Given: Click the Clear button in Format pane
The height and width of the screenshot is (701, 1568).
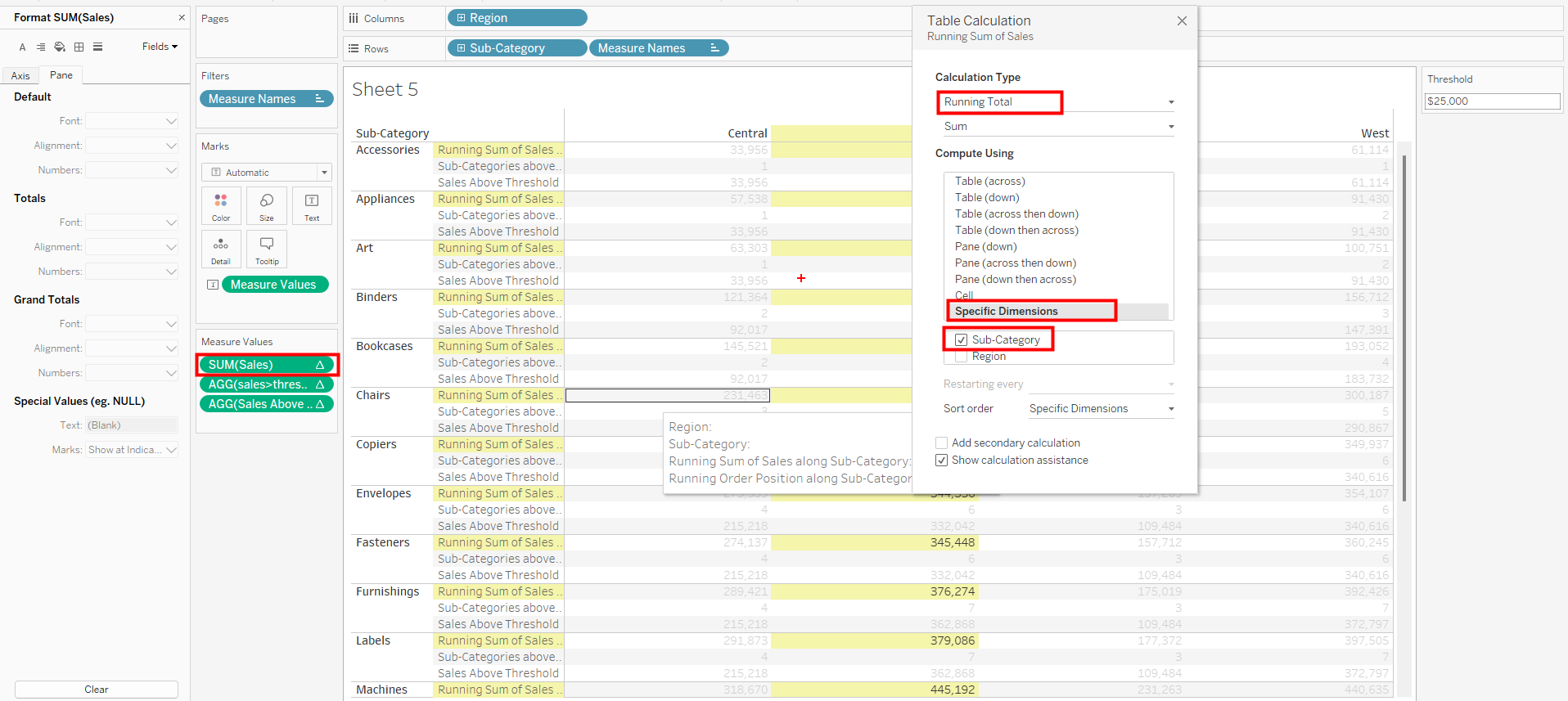Looking at the screenshot, I should pos(97,690).
